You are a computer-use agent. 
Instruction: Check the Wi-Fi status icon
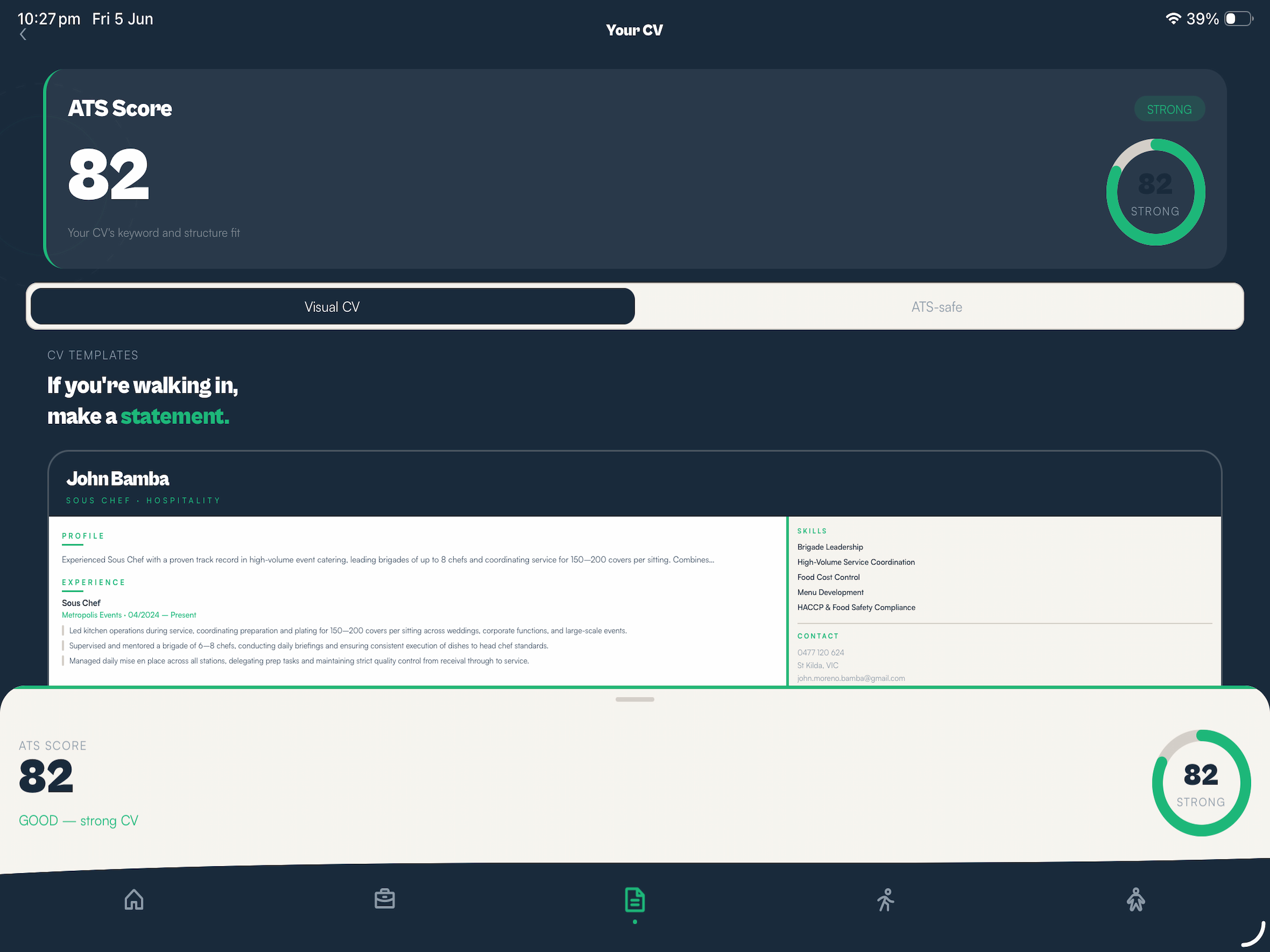click(x=1173, y=18)
